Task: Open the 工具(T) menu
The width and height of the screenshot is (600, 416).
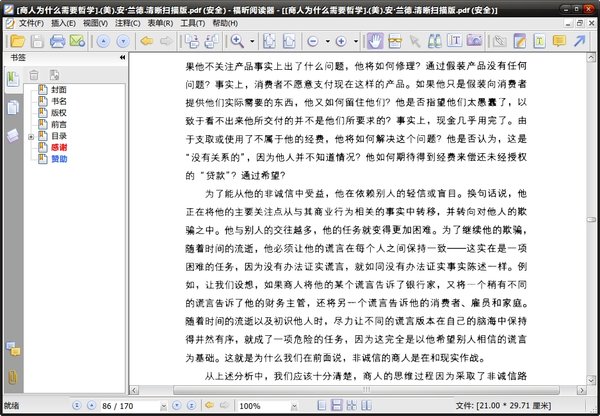Action: pyautogui.click(x=191, y=20)
